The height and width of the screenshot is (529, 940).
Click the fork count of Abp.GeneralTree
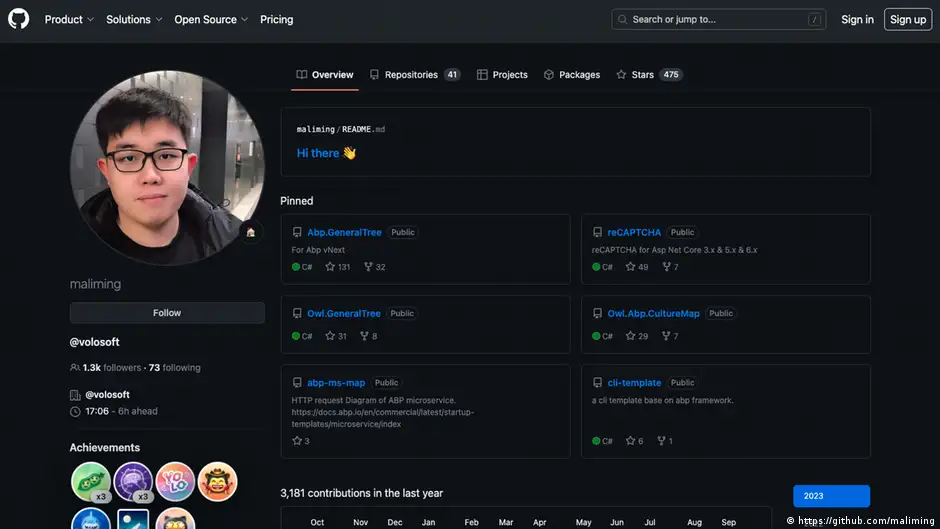pyautogui.click(x=374, y=267)
